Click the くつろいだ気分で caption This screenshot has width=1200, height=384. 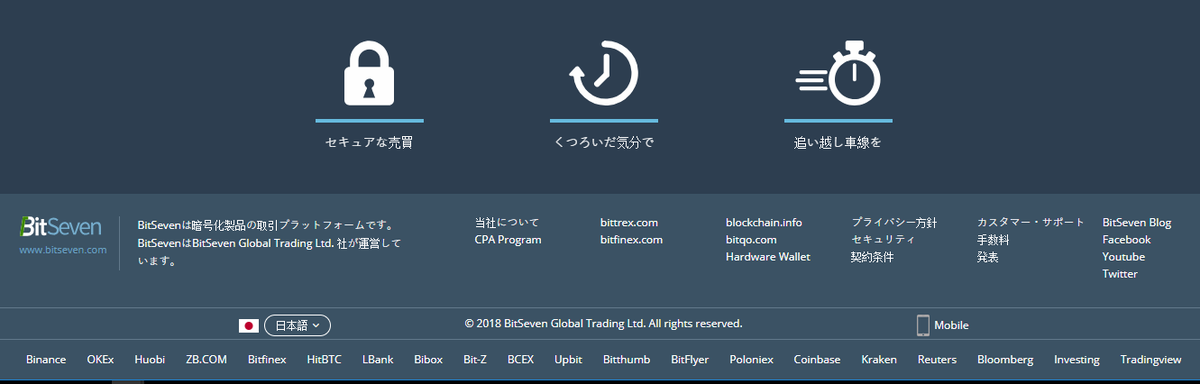[x=603, y=142]
